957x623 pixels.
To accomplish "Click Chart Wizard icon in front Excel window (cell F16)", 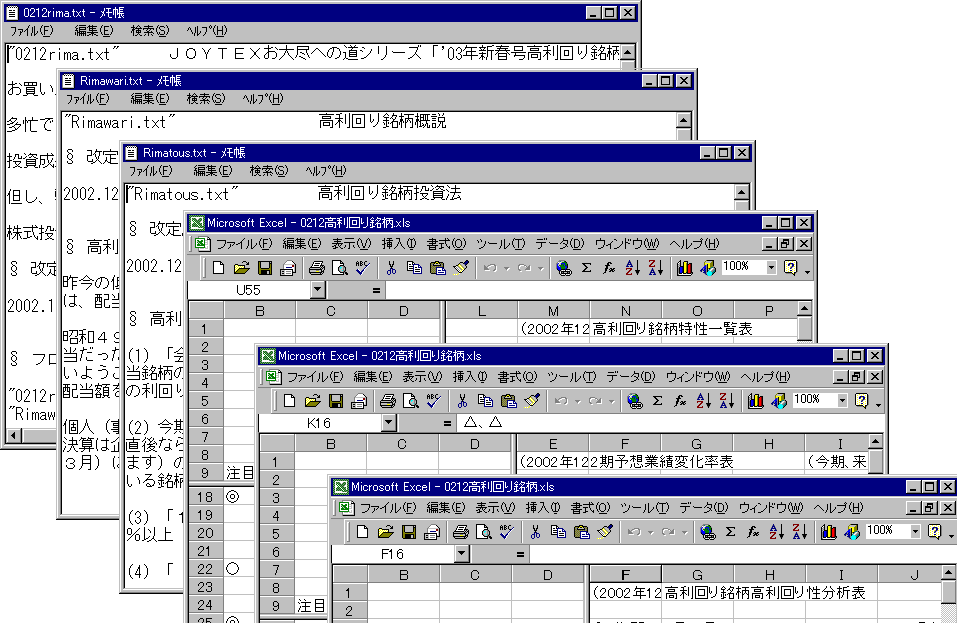I will pos(828,532).
